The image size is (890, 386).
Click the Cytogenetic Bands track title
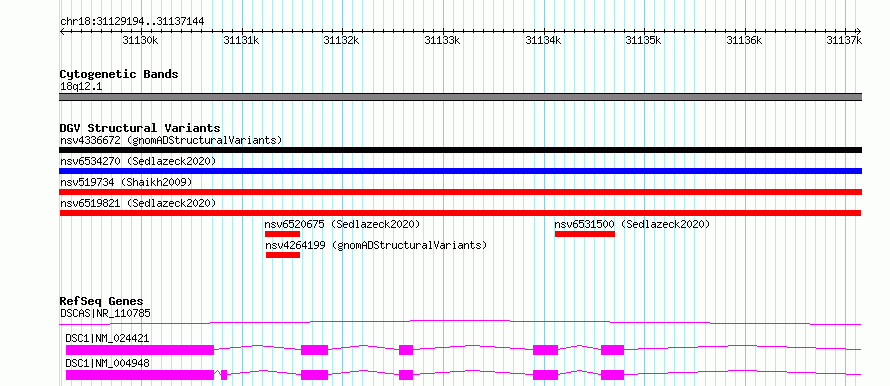coord(119,74)
